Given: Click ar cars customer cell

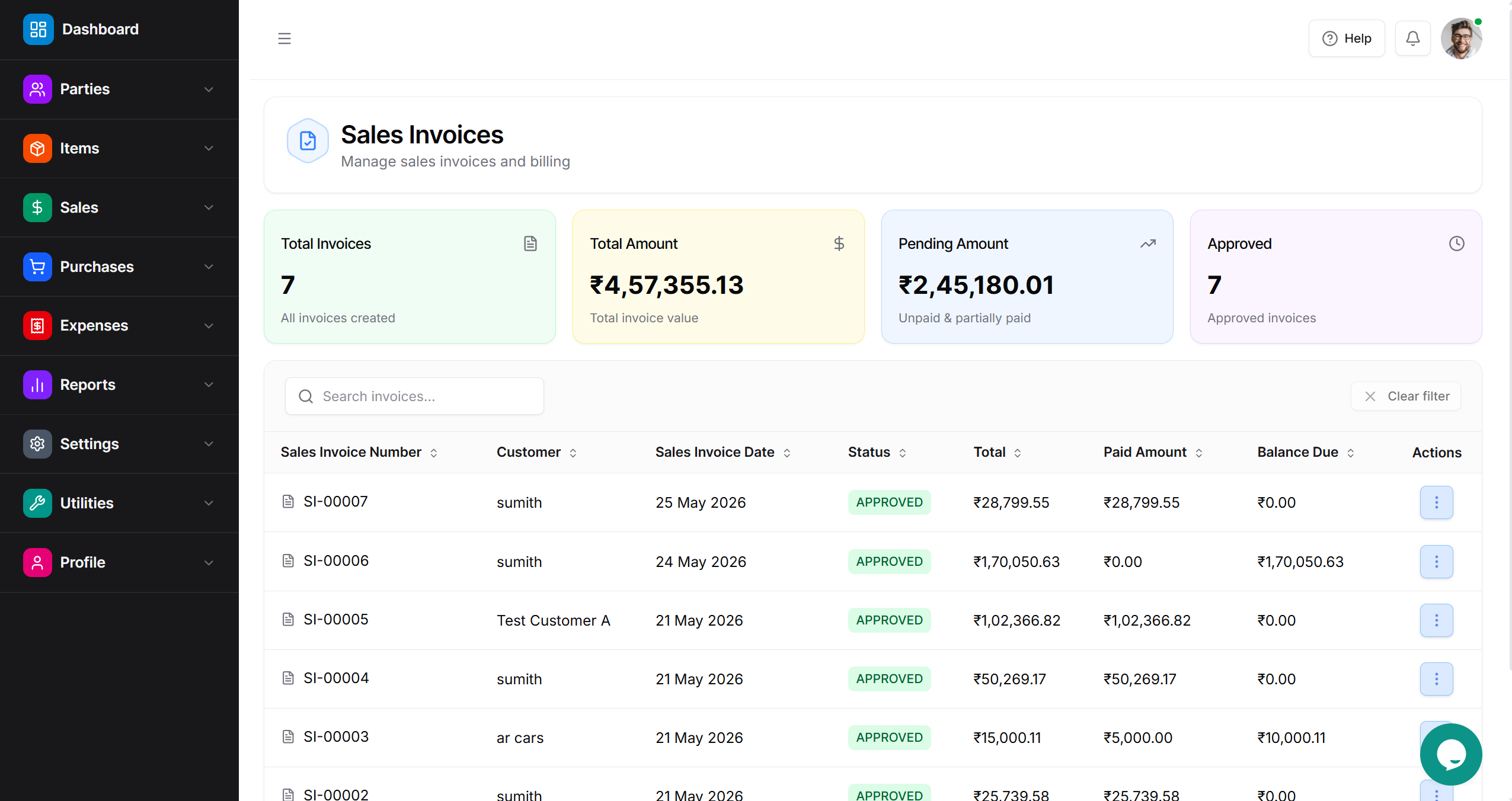Looking at the screenshot, I should [520, 738].
